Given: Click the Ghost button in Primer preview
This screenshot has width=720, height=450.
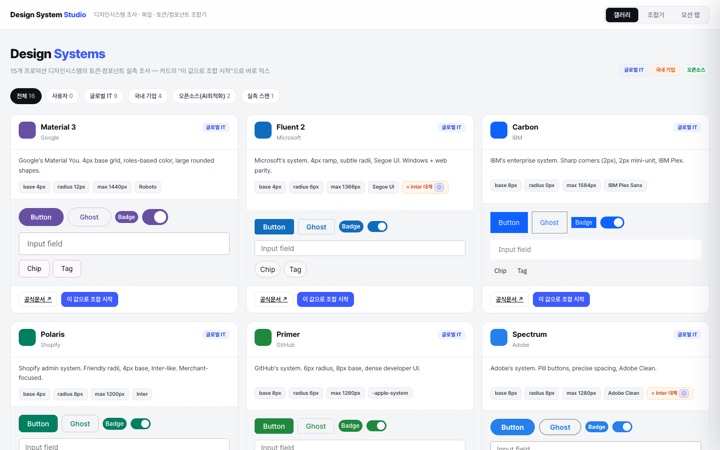Looking at the screenshot, I should 316,426.
